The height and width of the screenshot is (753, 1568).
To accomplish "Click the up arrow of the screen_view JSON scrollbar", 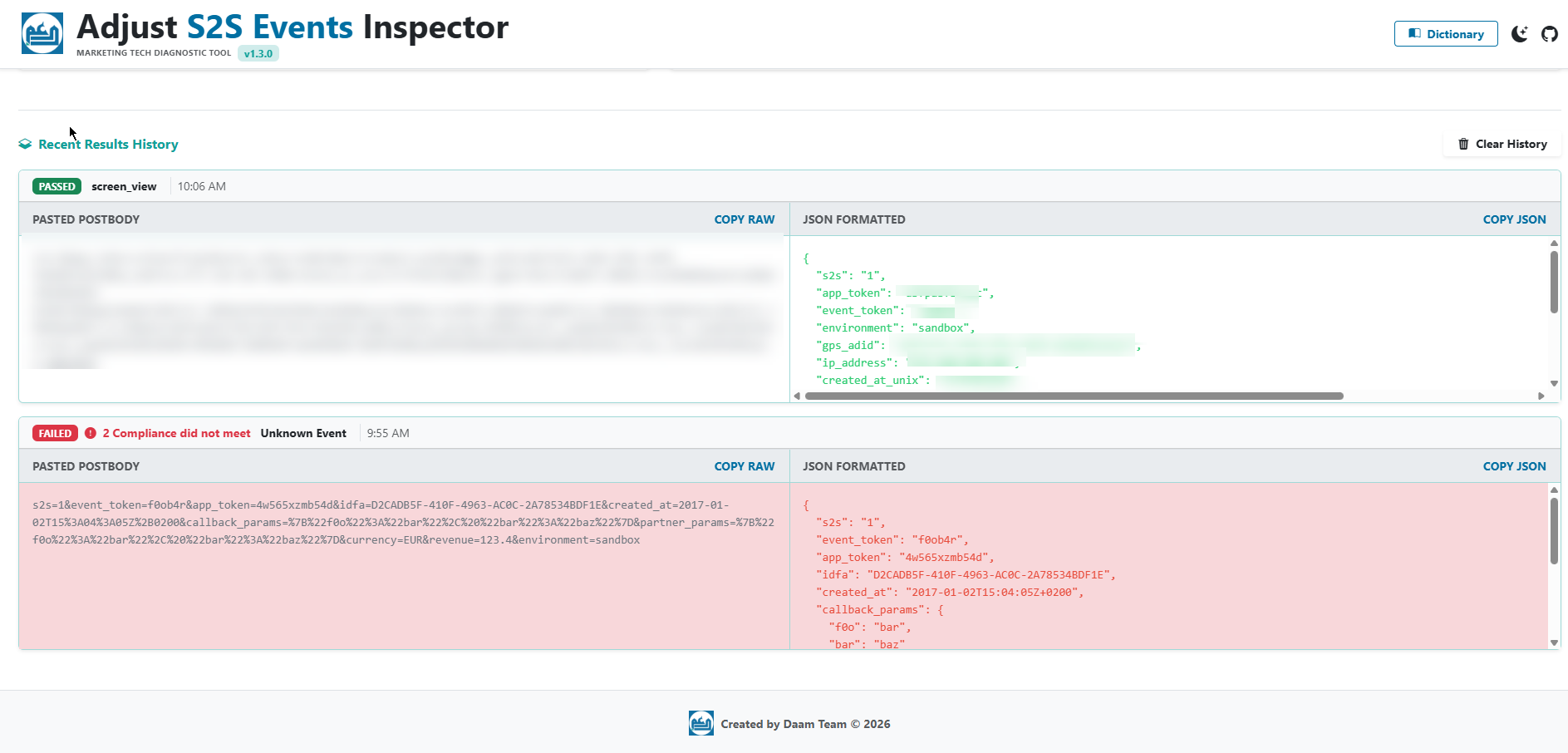I will pyautogui.click(x=1554, y=243).
